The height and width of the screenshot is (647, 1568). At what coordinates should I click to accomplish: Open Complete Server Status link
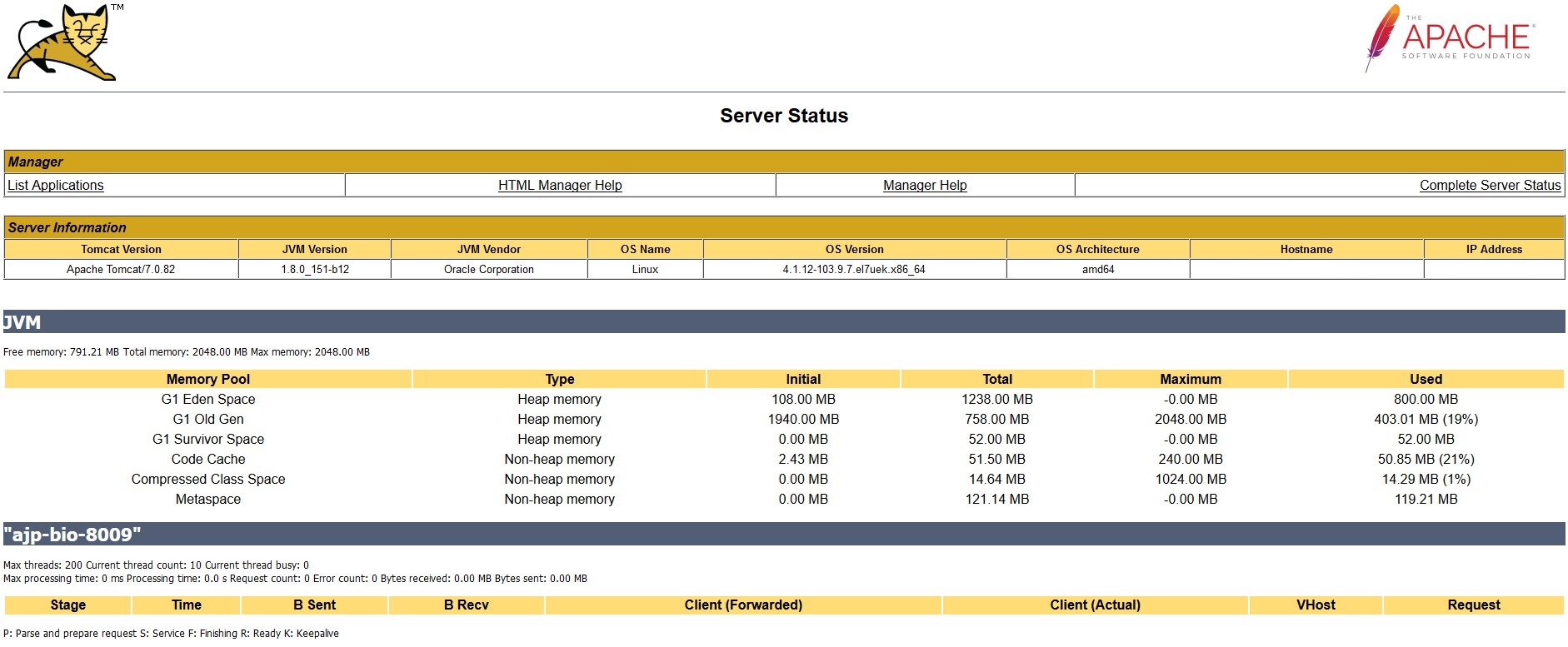(x=1490, y=185)
